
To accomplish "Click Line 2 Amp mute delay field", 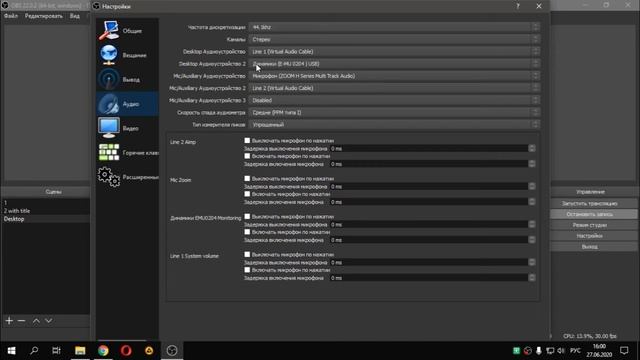I will coord(429,149).
